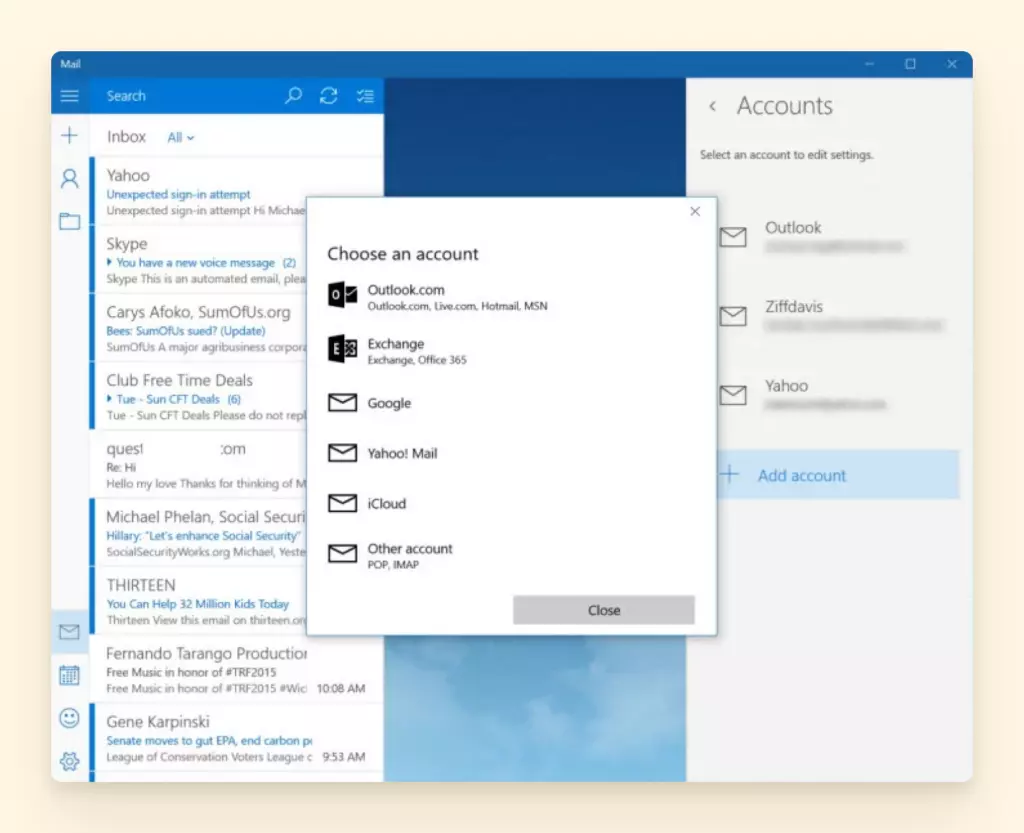The width and height of the screenshot is (1024, 833).
Task: Open settings gear icon in sidebar
Action: coord(69,761)
